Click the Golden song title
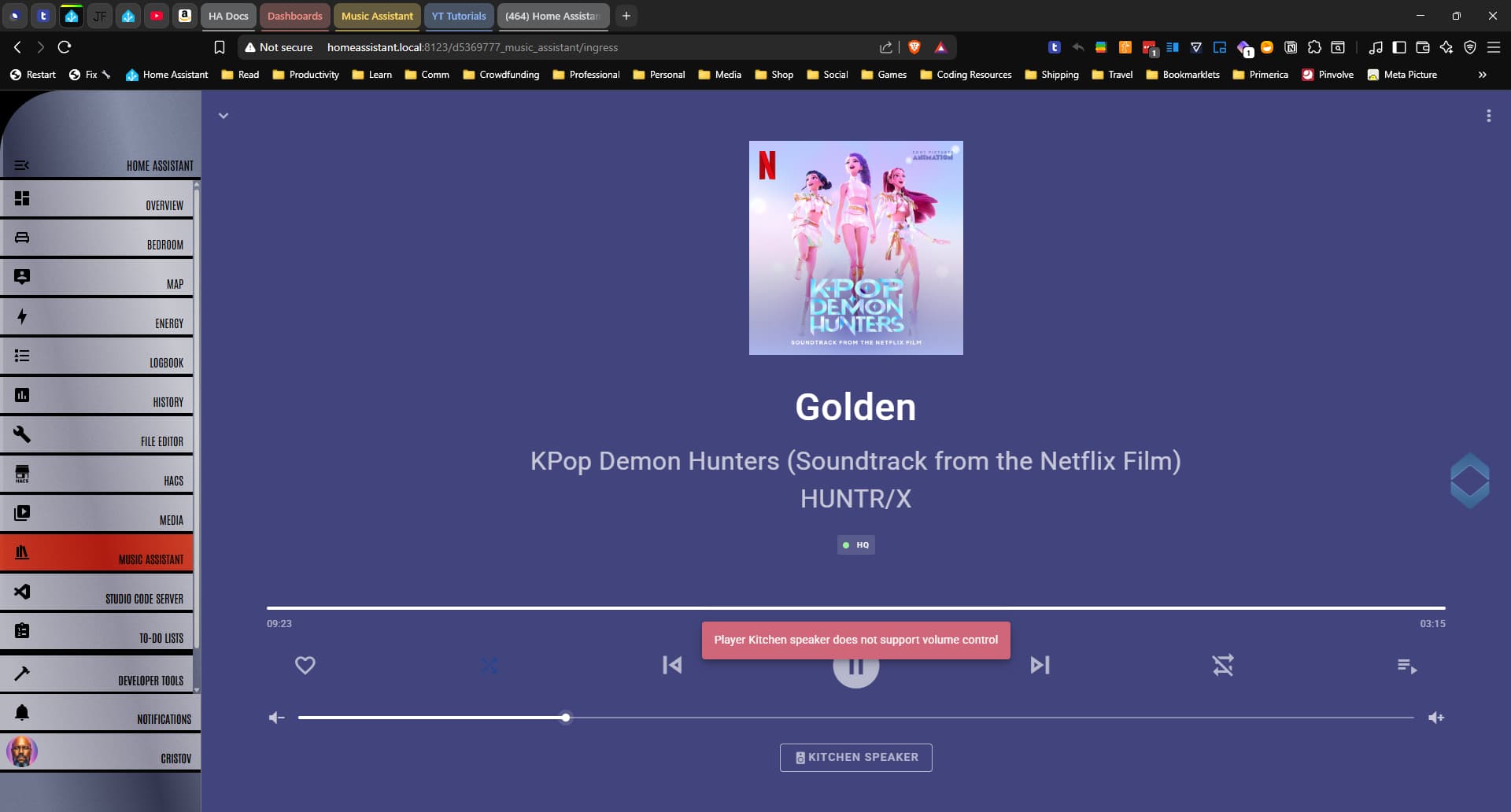Image resolution: width=1511 pixels, height=812 pixels. pyautogui.click(x=855, y=408)
